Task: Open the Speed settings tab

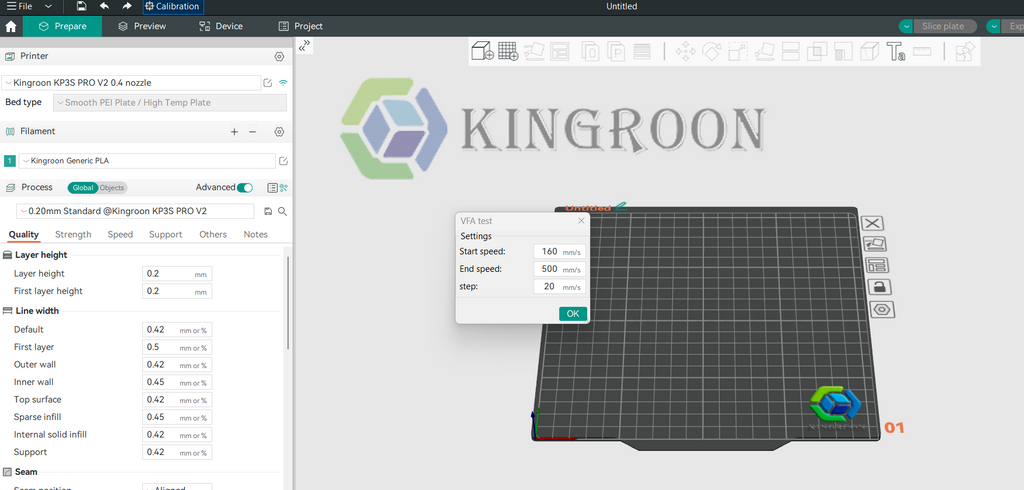Action: pos(120,235)
